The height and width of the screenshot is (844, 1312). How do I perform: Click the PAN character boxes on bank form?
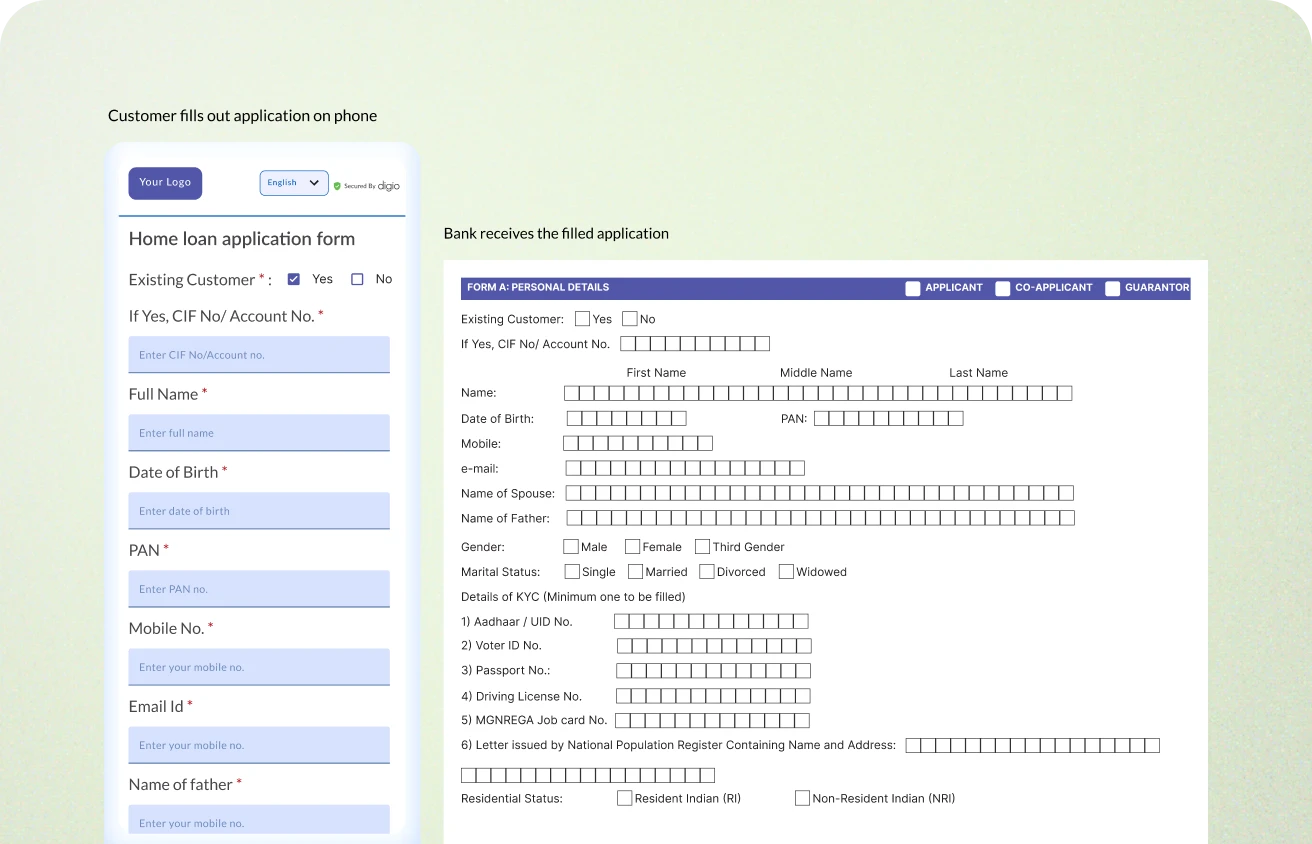(889, 419)
